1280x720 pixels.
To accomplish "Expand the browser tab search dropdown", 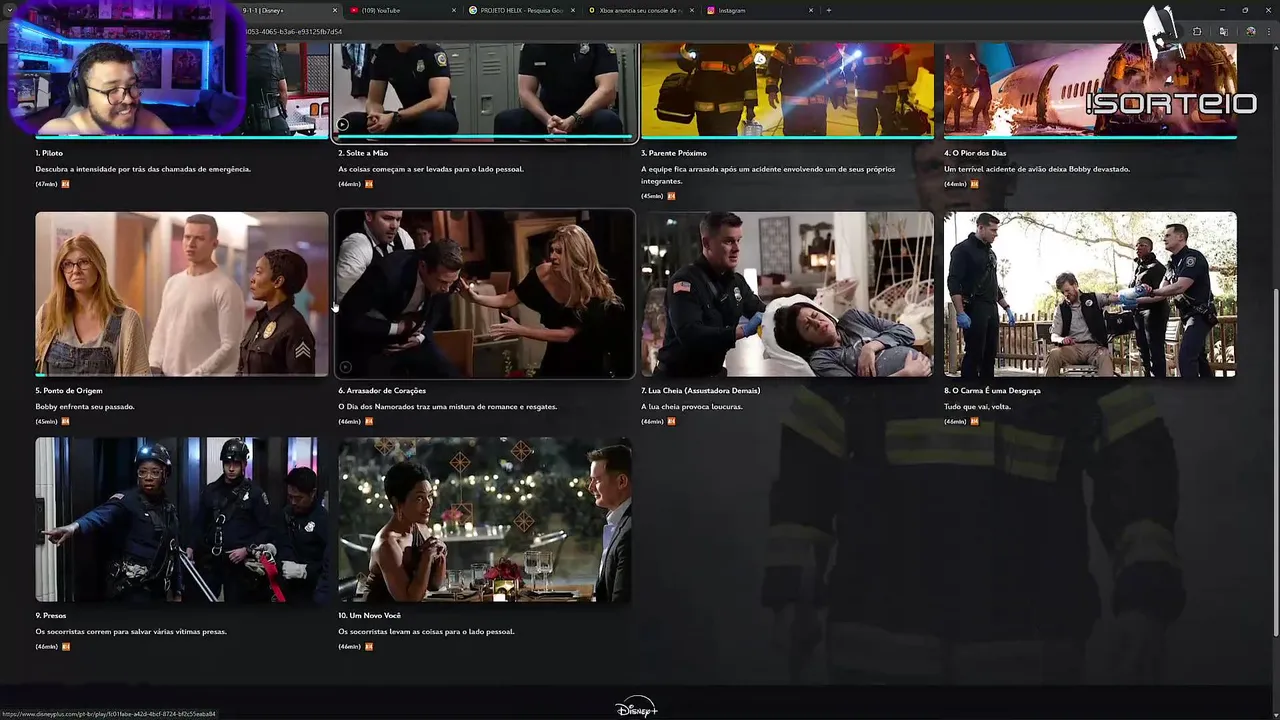I will pyautogui.click(x=9, y=10).
